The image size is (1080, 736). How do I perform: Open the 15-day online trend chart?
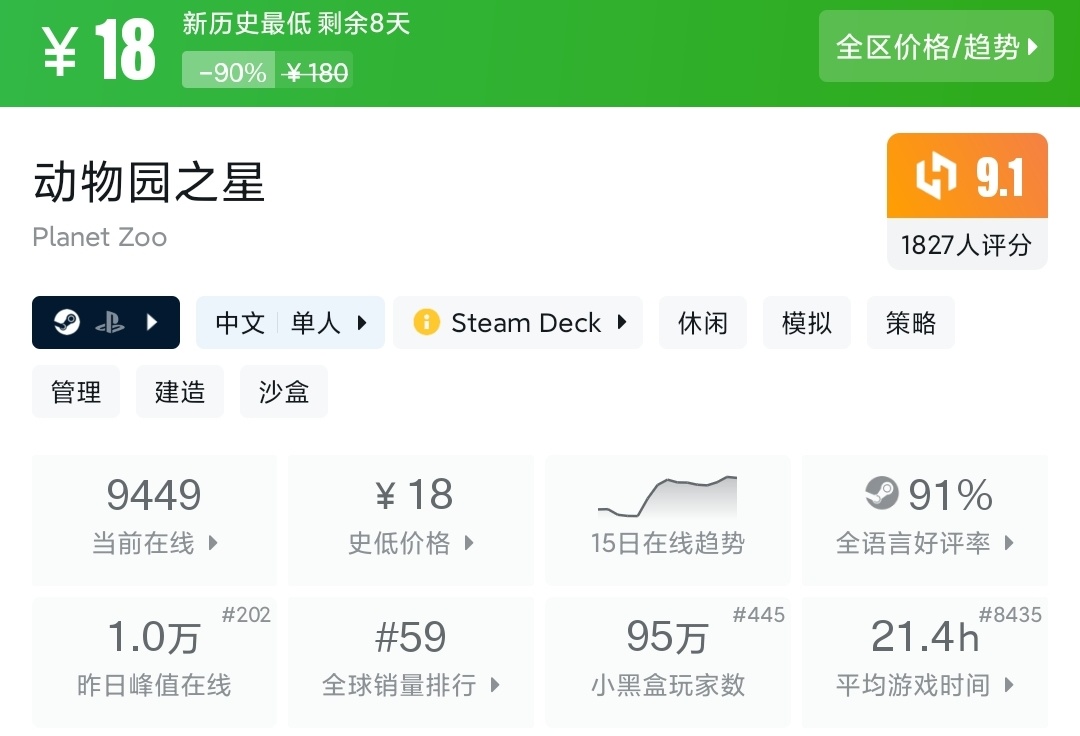[x=667, y=519]
